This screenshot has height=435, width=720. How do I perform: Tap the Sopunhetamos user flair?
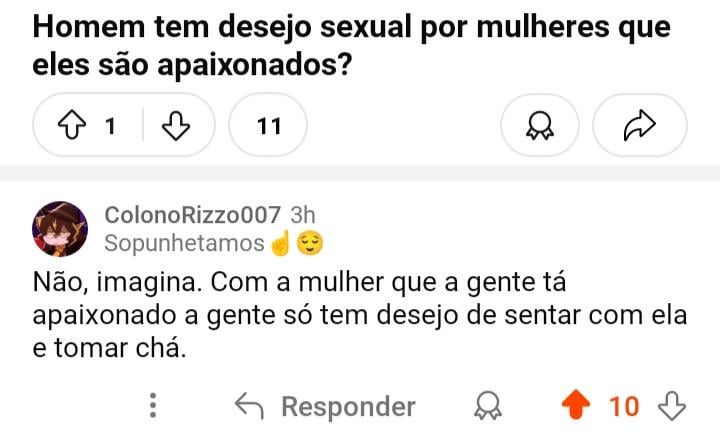tap(184, 243)
